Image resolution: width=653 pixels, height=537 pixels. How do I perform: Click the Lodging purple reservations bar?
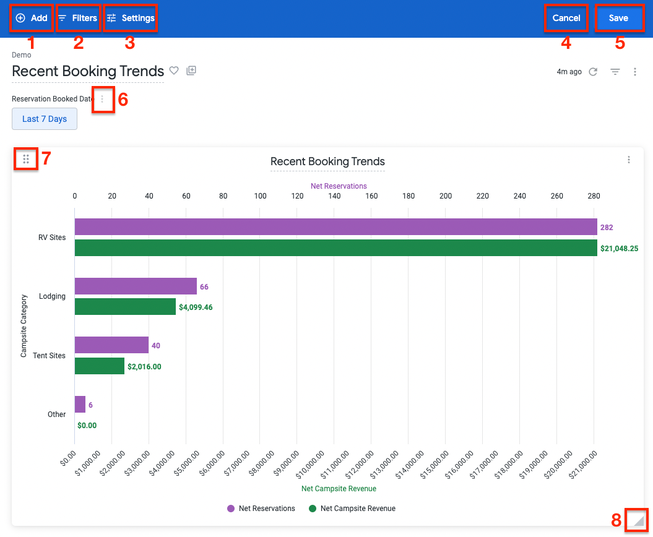point(136,286)
